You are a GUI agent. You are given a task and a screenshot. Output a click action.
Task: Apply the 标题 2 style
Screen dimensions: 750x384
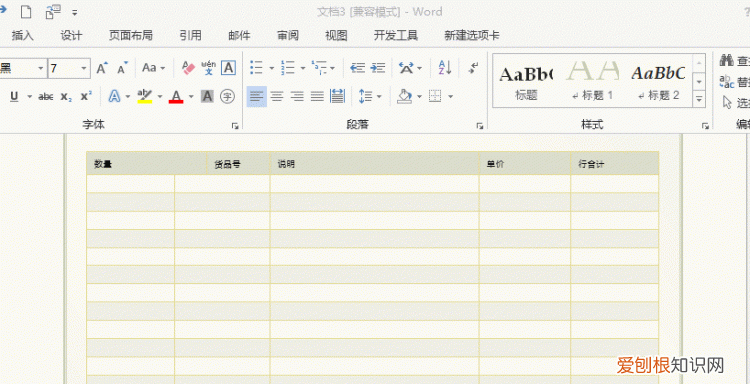coord(659,81)
